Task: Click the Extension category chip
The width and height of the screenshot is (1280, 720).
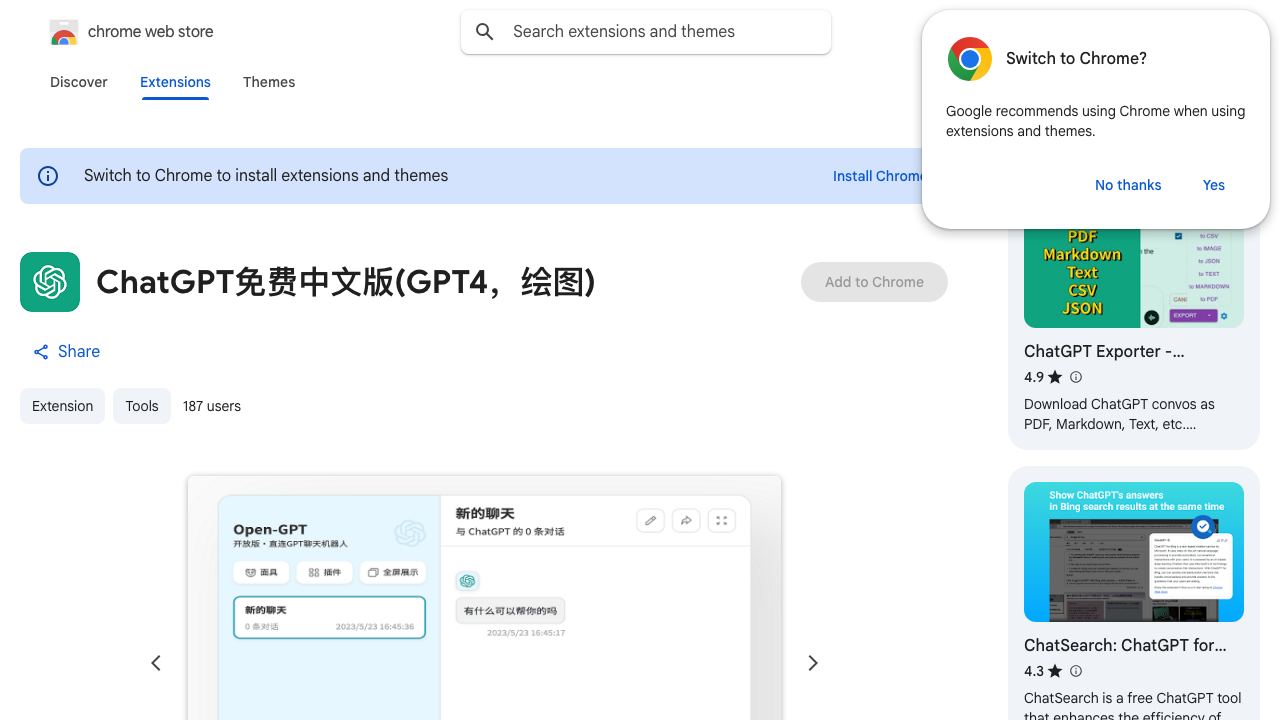Action: tap(62, 406)
